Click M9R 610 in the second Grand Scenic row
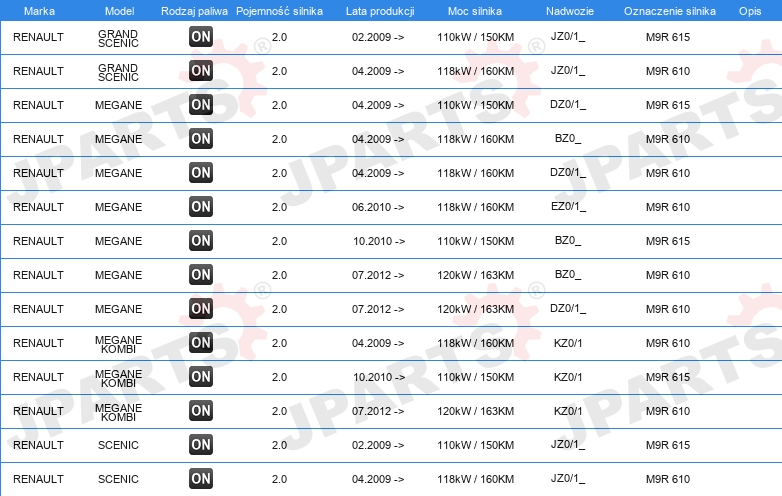Screen dimensions: 782x496 pyautogui.click(x=668, y=71)
